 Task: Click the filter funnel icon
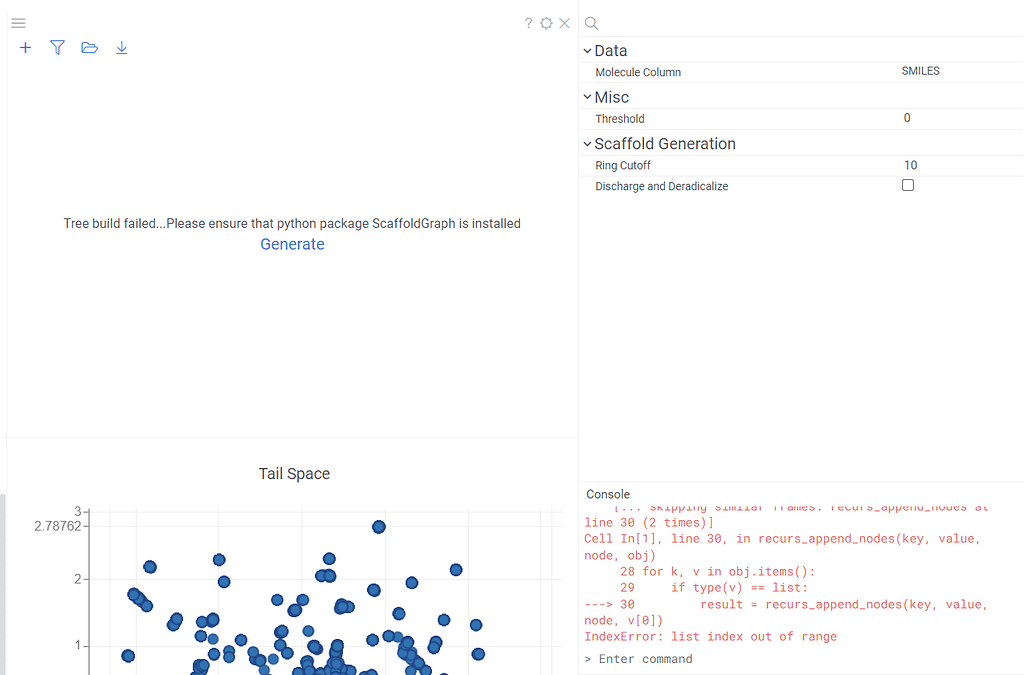click(x=57, y=48)
